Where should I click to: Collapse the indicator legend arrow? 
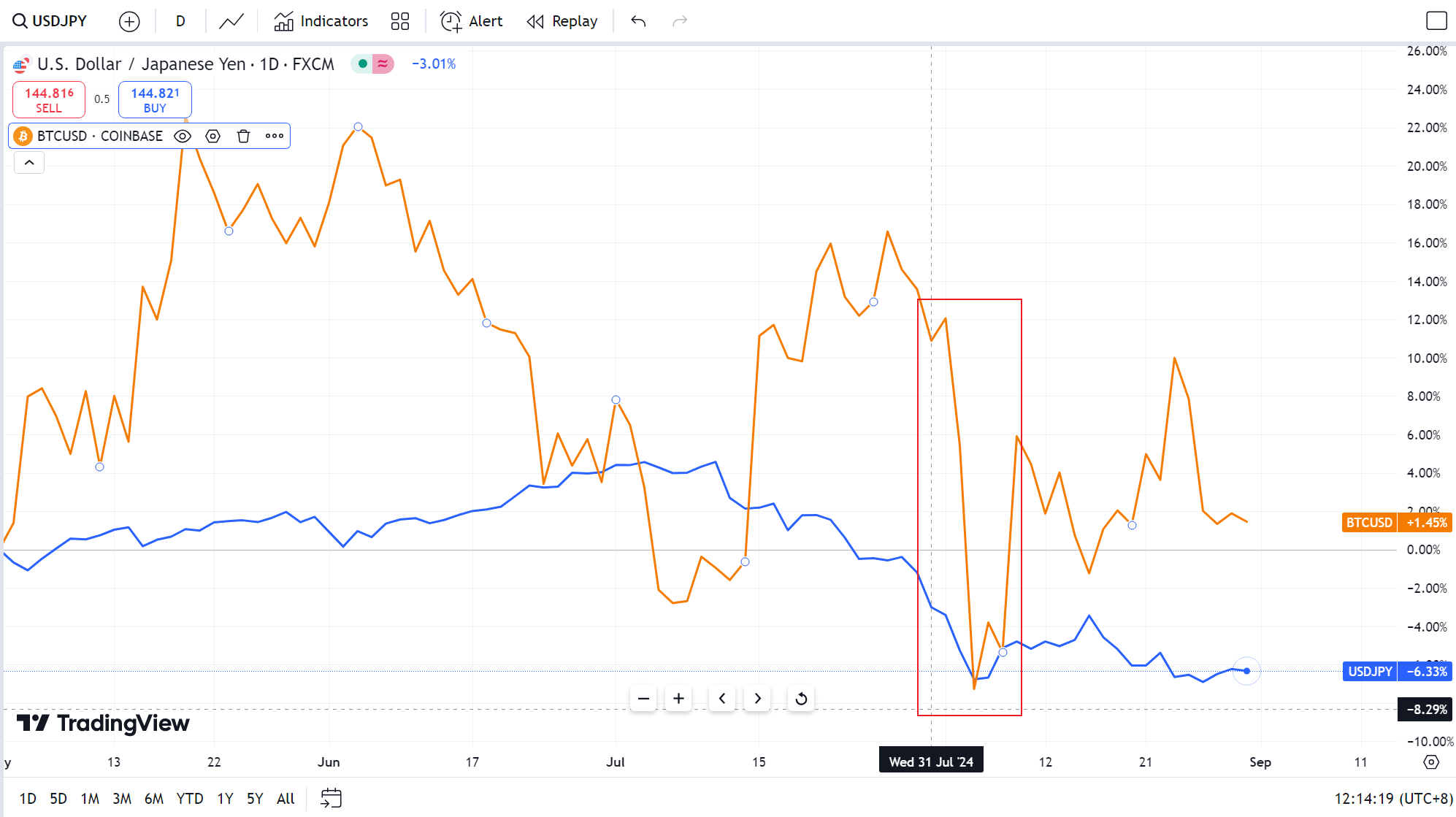coord(29,163)
